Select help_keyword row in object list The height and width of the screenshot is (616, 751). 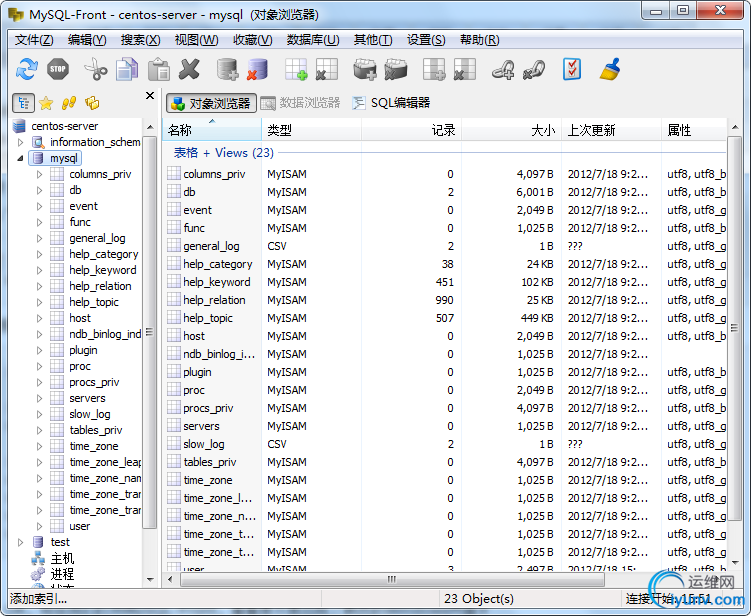445,282
